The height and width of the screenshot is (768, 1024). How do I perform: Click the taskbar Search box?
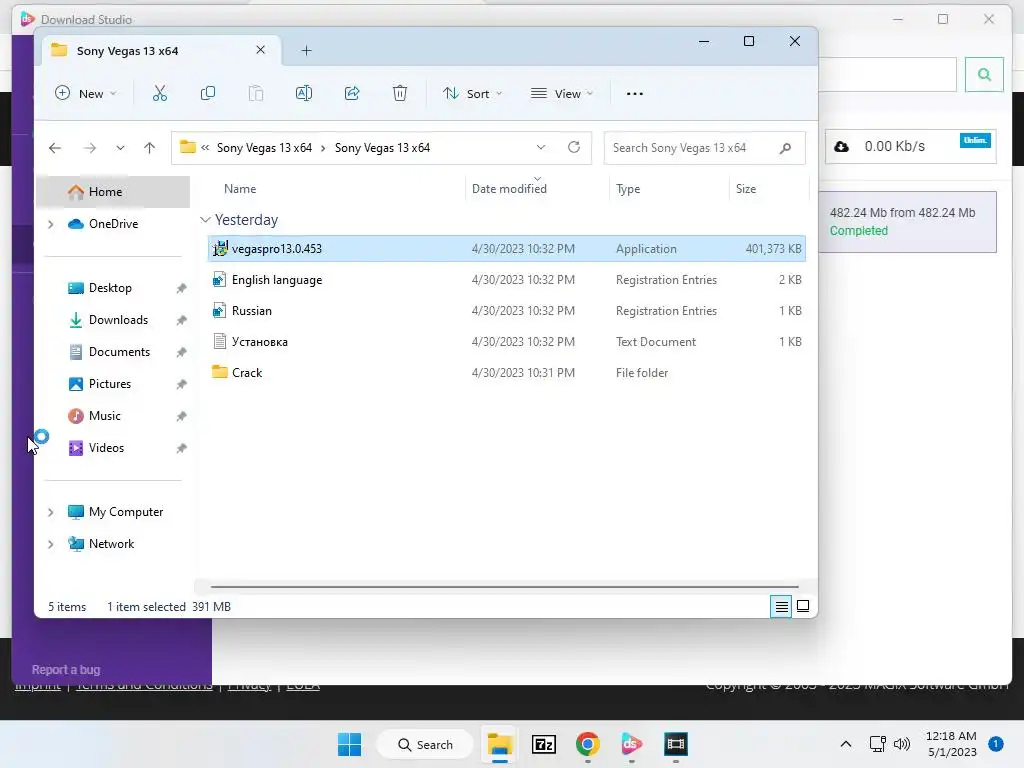[x=425, y=744]
